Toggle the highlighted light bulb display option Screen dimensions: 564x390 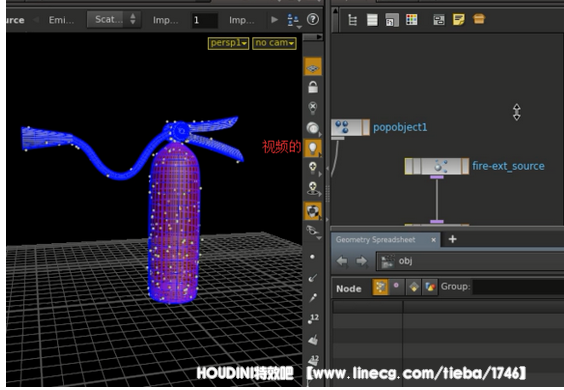313,148
